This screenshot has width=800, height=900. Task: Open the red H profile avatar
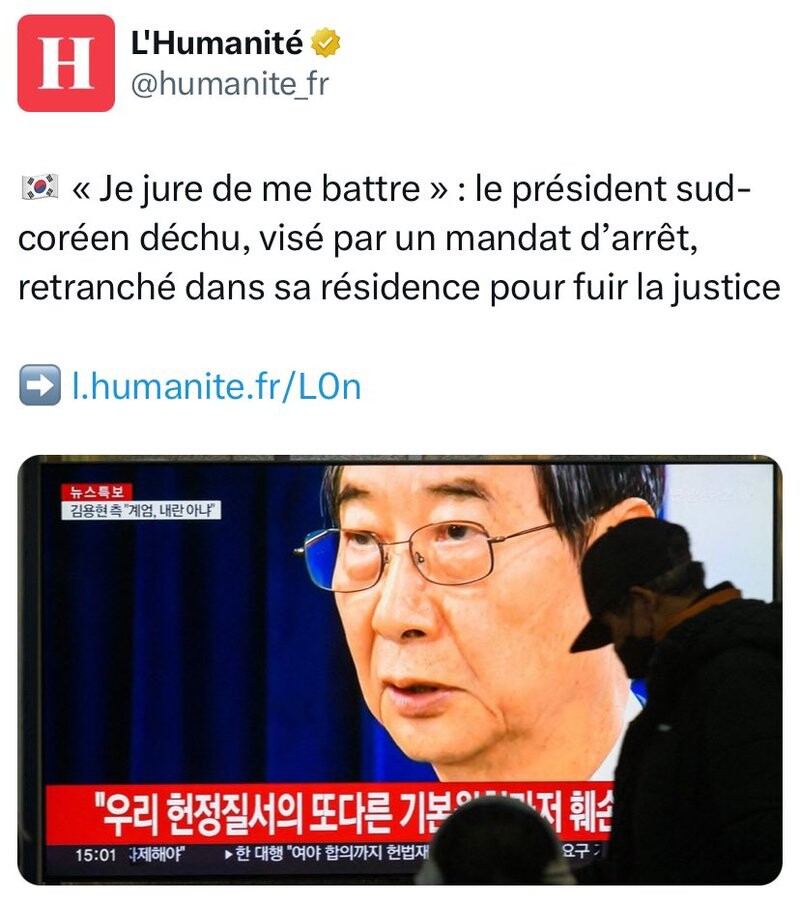[x=66, y=63]
